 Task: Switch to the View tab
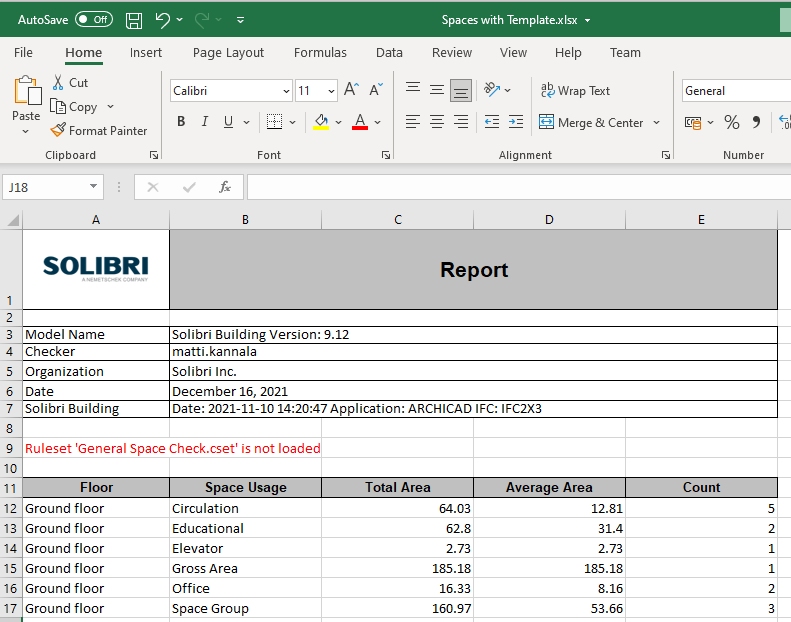[x=513, y=52]
